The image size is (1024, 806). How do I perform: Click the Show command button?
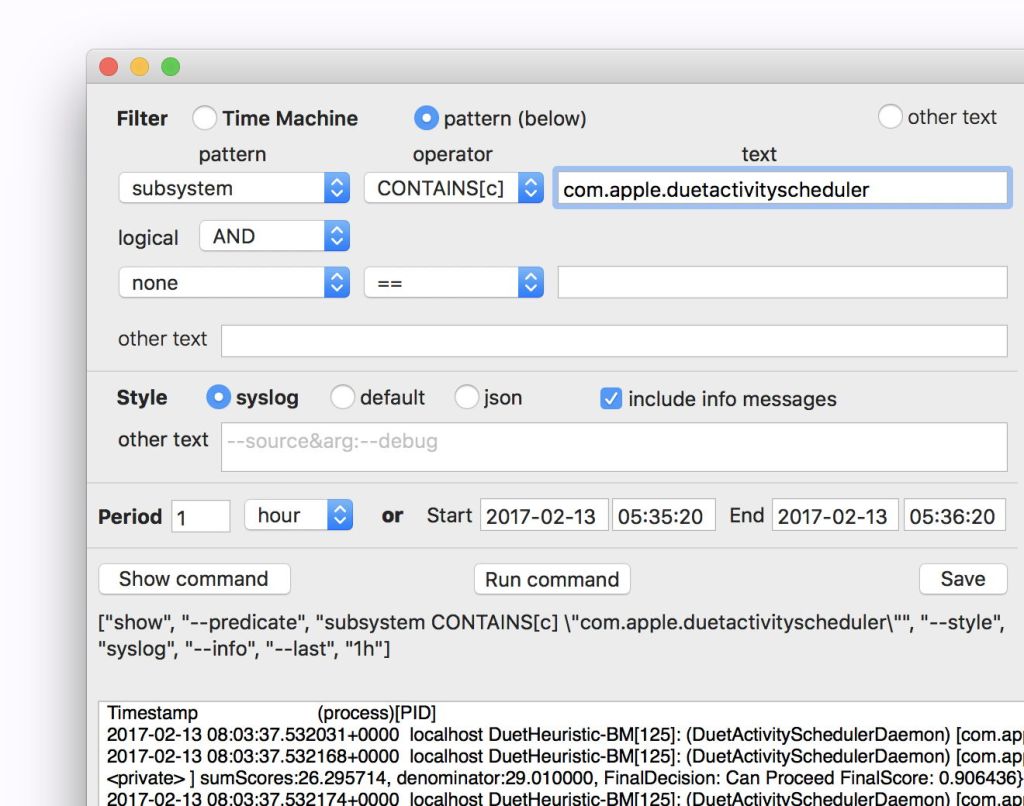[194, 579]
